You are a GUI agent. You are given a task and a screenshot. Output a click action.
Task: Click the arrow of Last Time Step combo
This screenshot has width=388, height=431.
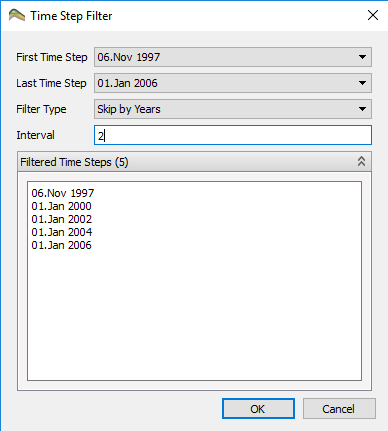tap(362, 83)
